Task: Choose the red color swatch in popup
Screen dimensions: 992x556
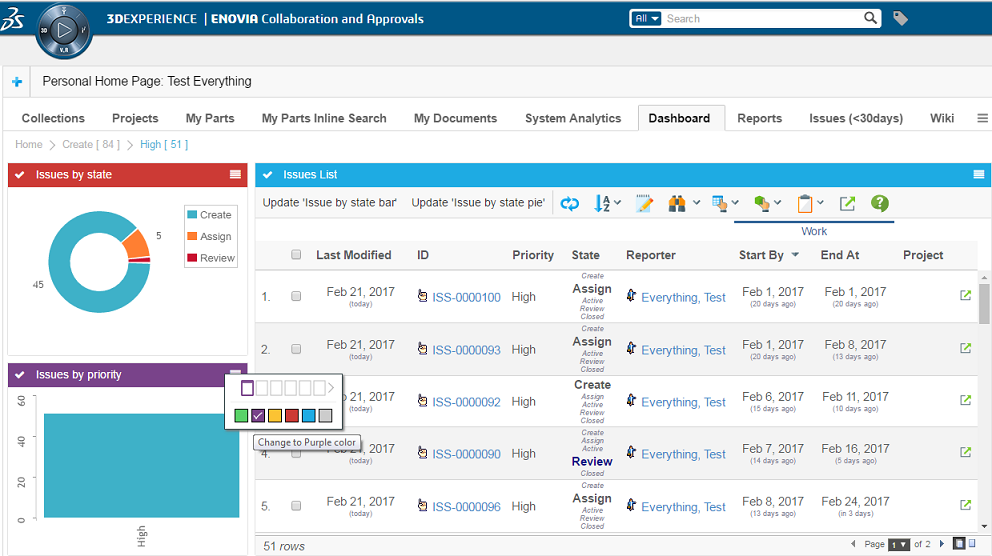Action: pyautogui.click(x=291, y=415)
